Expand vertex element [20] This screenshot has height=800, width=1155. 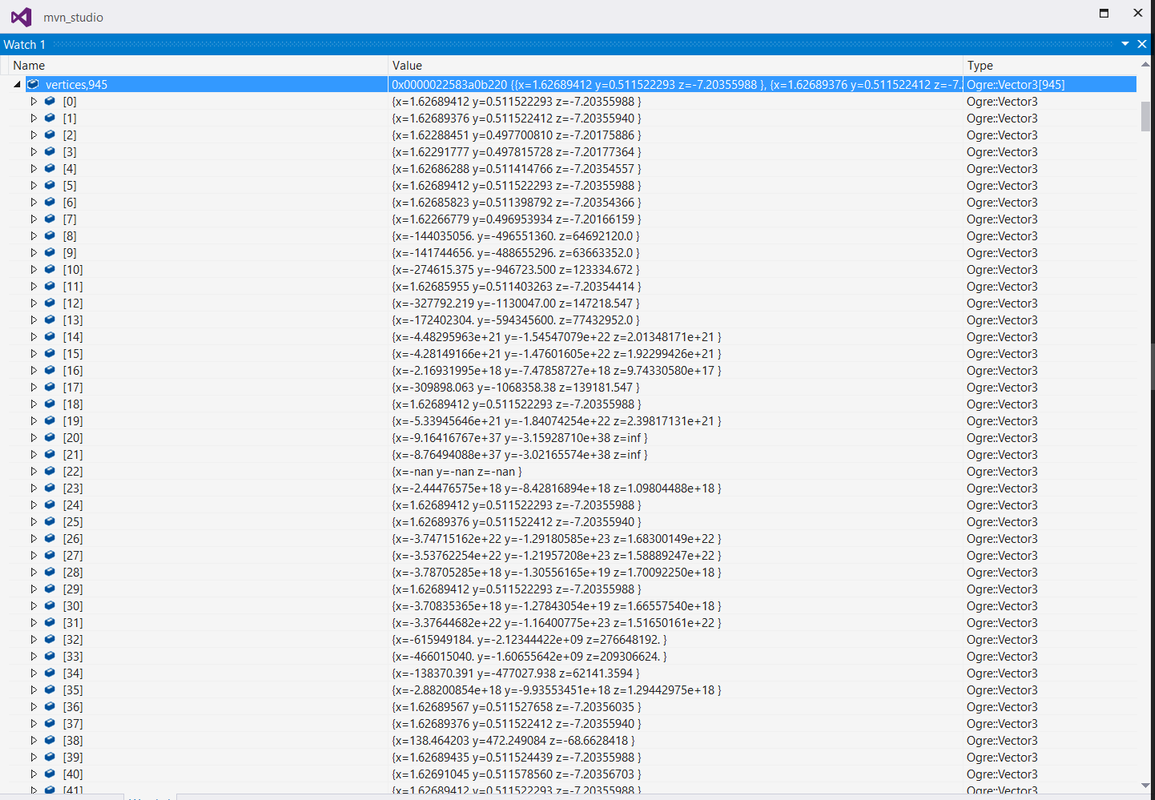(33, 438)
